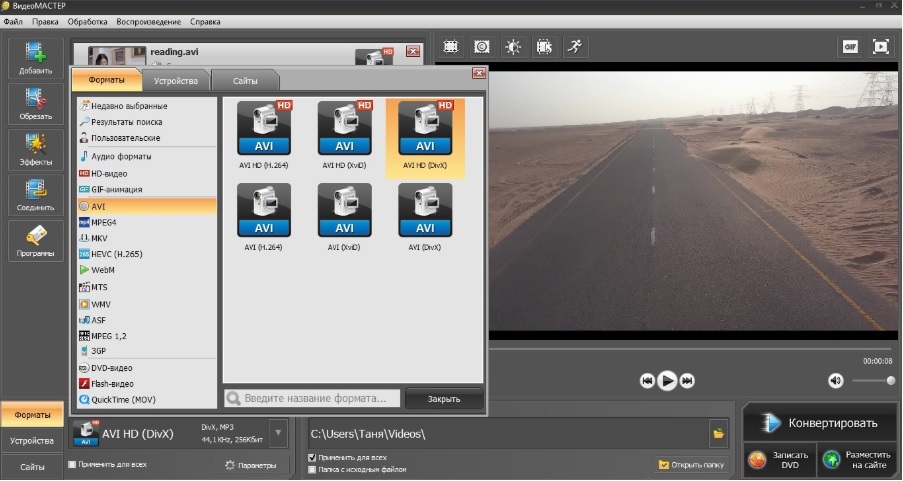Open the GIF creation tool
Viewport: 903px width, 481px height.
pyautogui.click(x=850, y=46)
